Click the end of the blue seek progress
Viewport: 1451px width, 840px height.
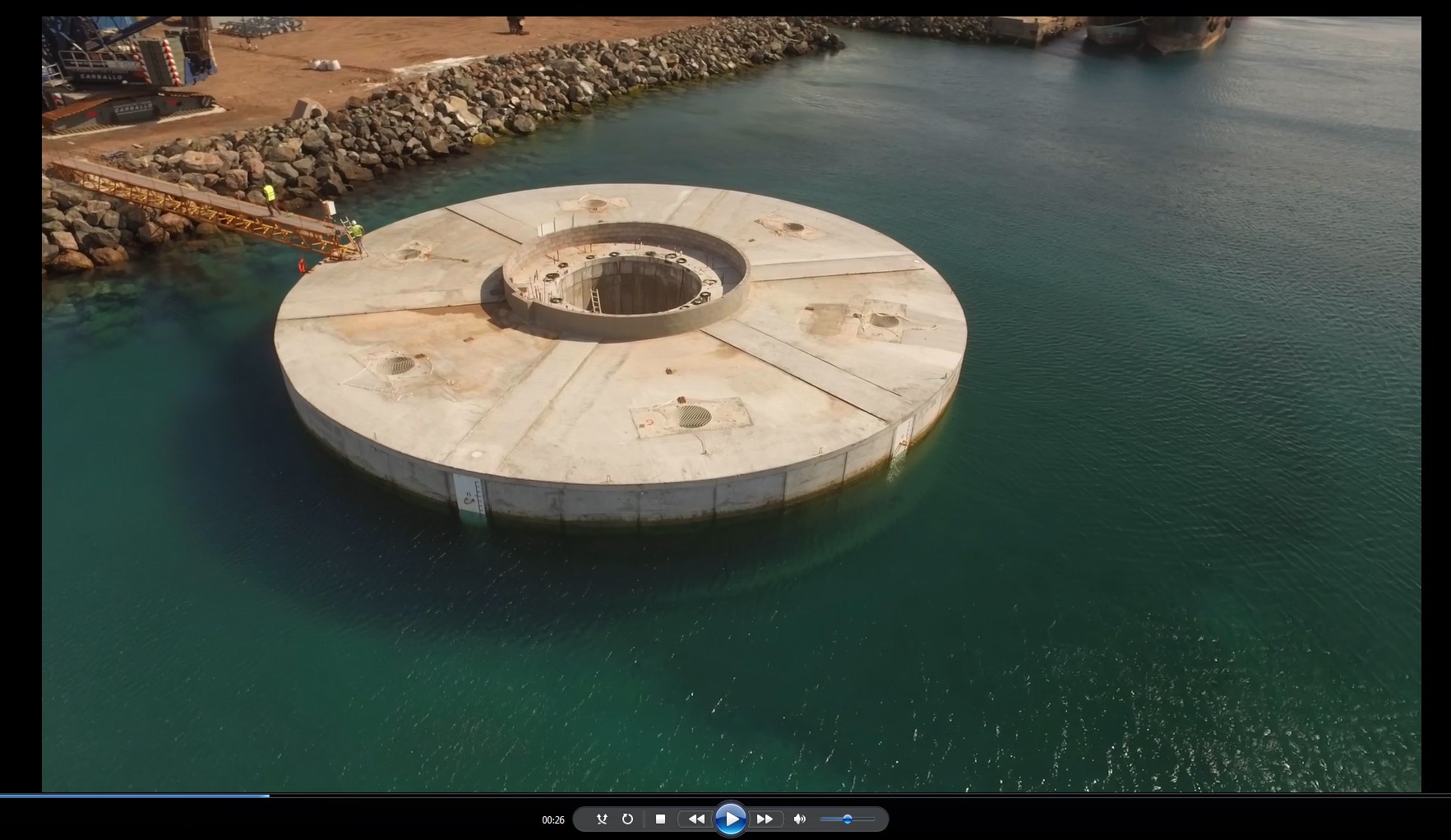(x=268, y=796)
